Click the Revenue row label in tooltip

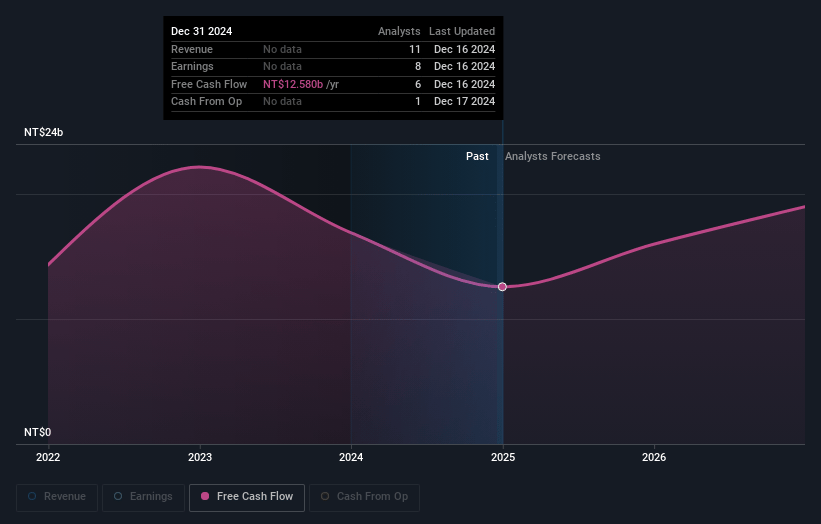(192, 49)
